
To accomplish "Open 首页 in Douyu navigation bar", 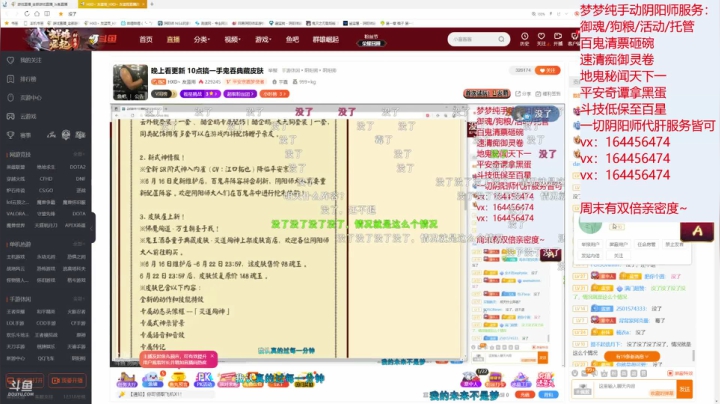I will (146, 39).
